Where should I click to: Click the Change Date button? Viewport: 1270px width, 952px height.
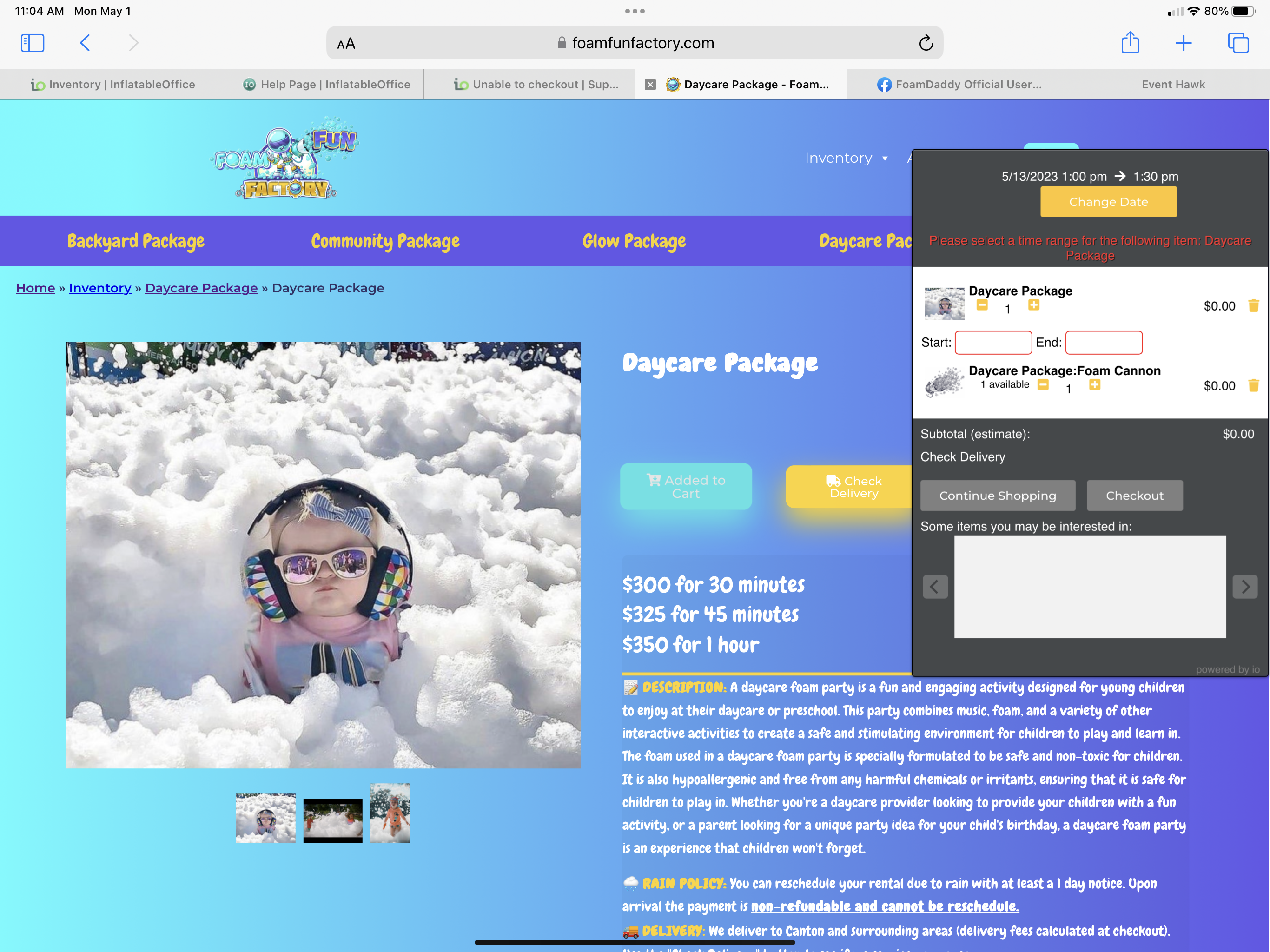coord(1108,202)
